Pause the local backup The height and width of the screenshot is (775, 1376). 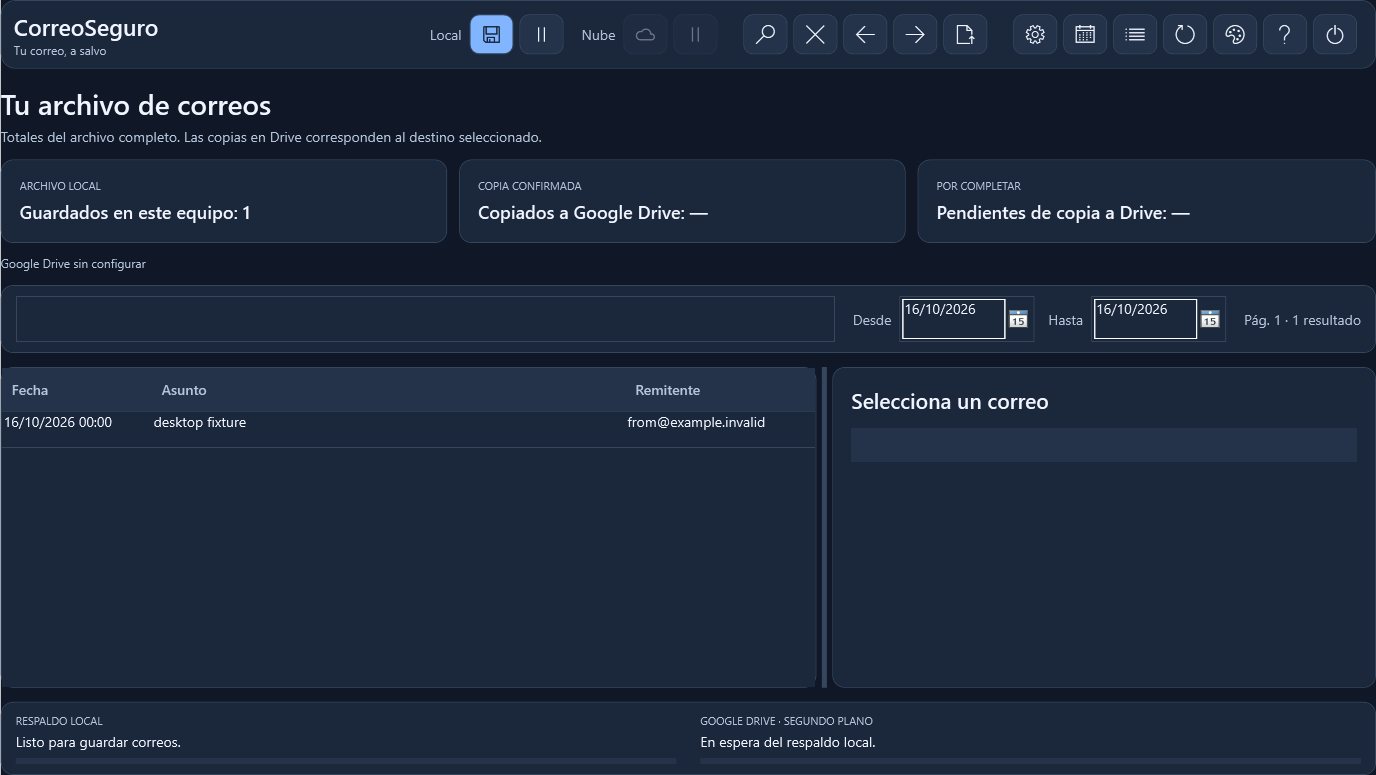coord(541,35)
